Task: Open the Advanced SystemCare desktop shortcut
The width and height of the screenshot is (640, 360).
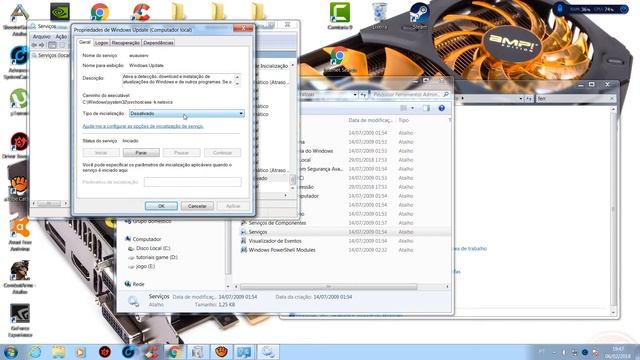Action: (18, 62)
